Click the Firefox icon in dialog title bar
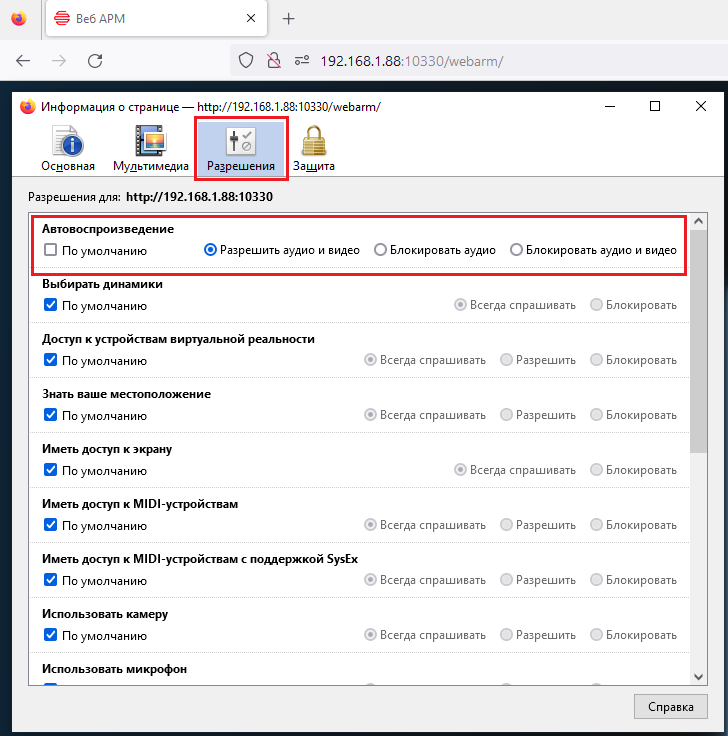Screen dimensions: 728x736 28,107
